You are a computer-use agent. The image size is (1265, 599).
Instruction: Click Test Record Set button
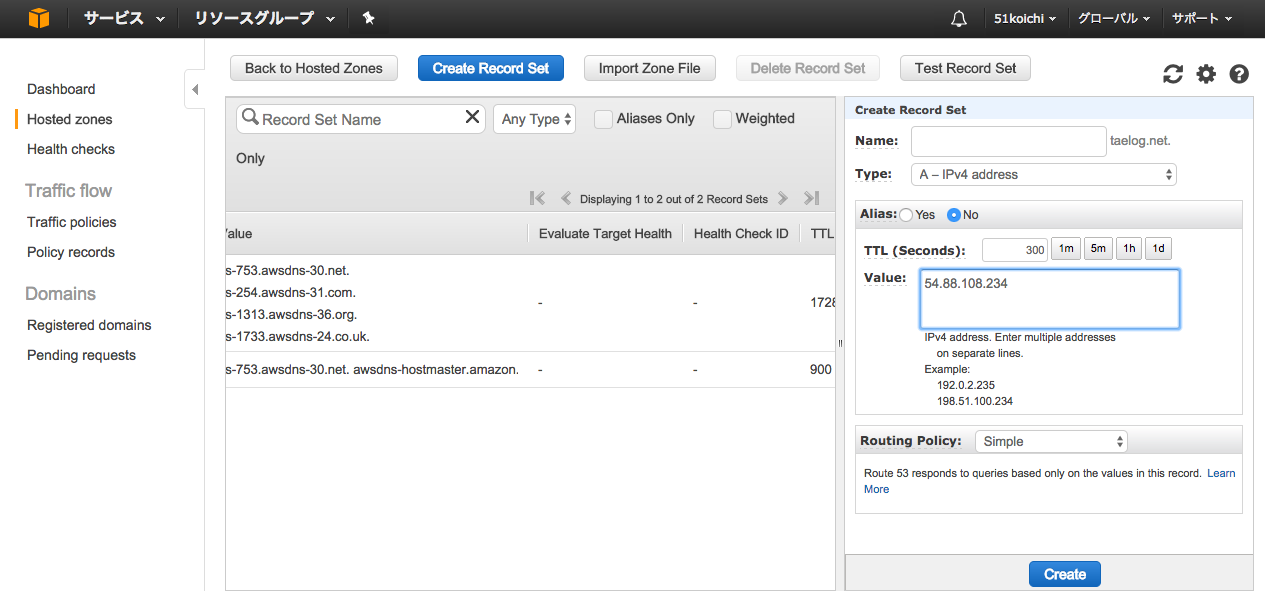pyautogui.click(x=965, y=68)
